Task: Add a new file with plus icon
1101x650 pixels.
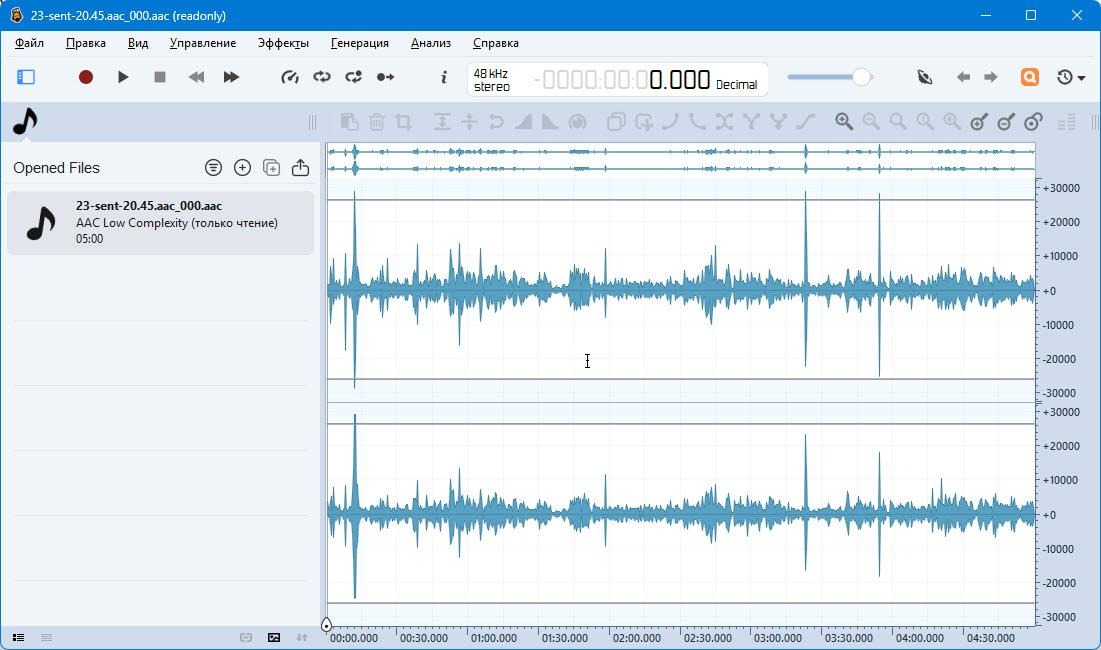Action: pyautogui.click(x=242, y=168)
